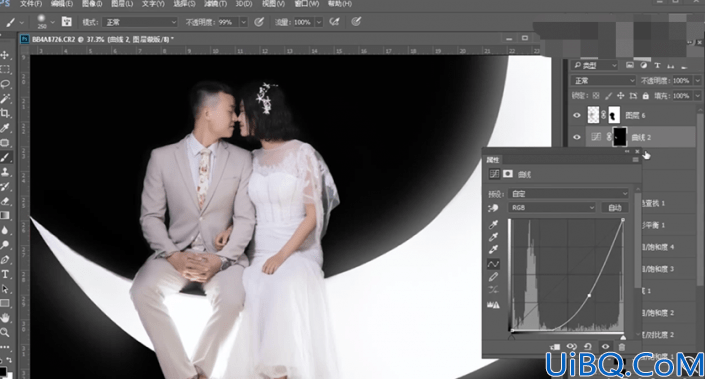
Task: Filter layers by pixel layer type
Action: pyautogui.click(x=630, y=65)
